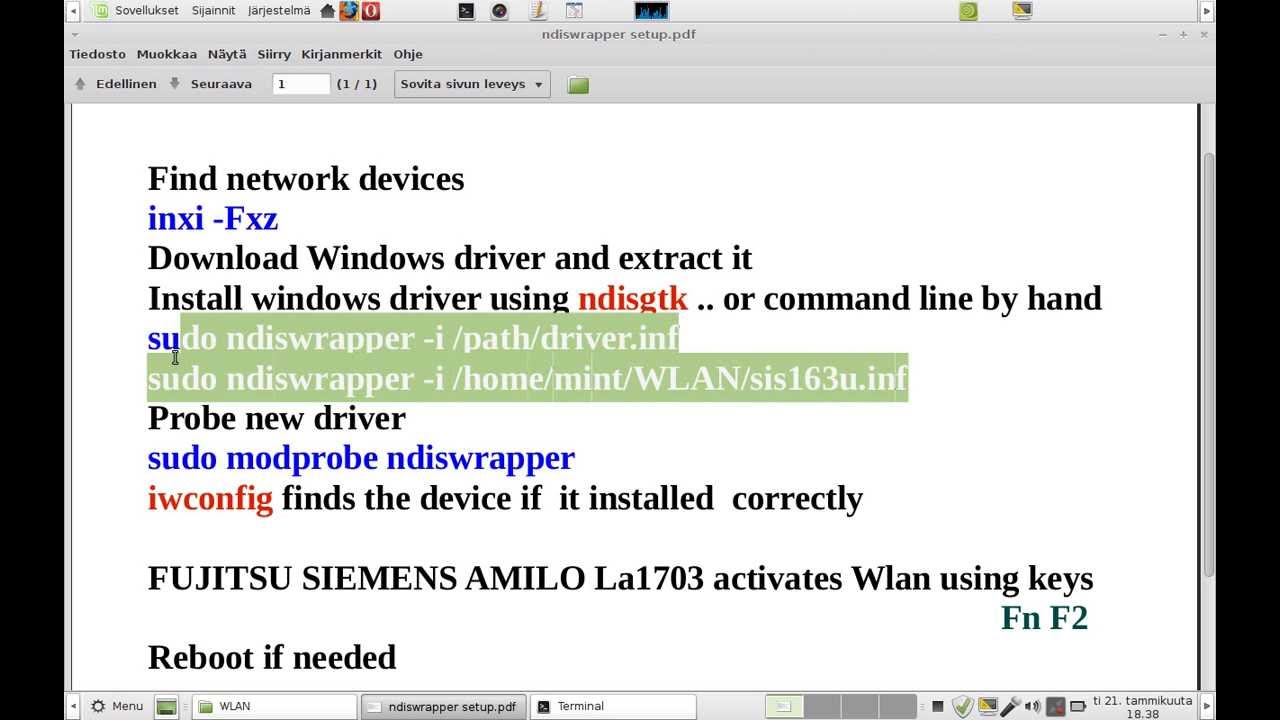Screen dimensions: 1280x720
Task: Switch to ndiswrapper setup.pdf taskbar button
Action: [443, 706]
